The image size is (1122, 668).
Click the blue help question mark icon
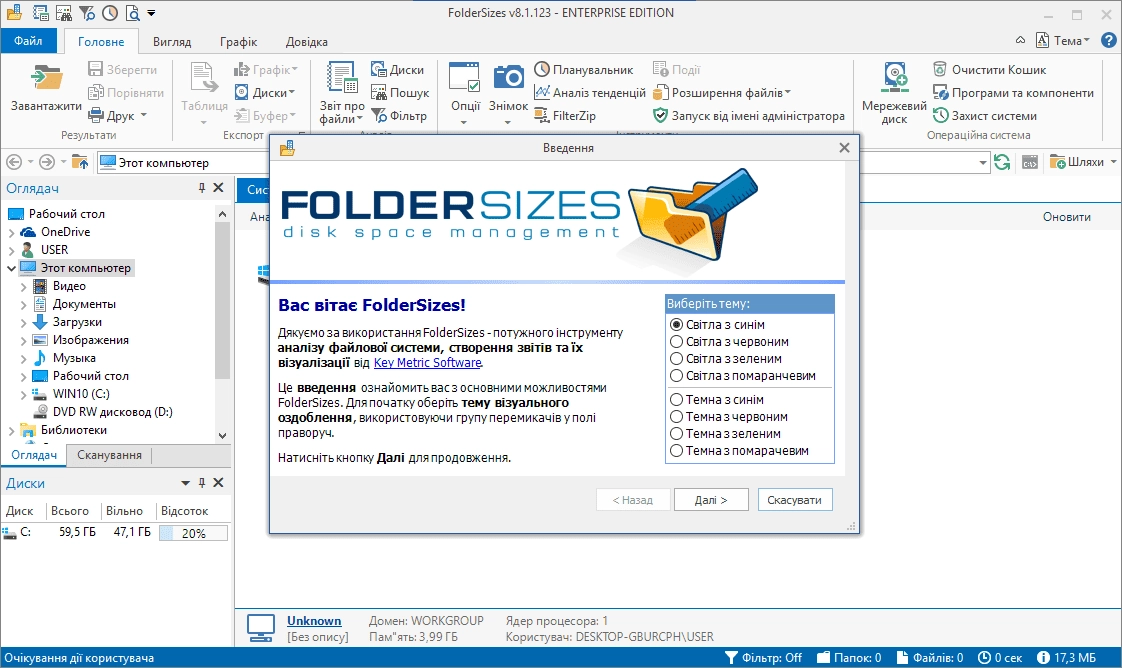(1108, 40)
